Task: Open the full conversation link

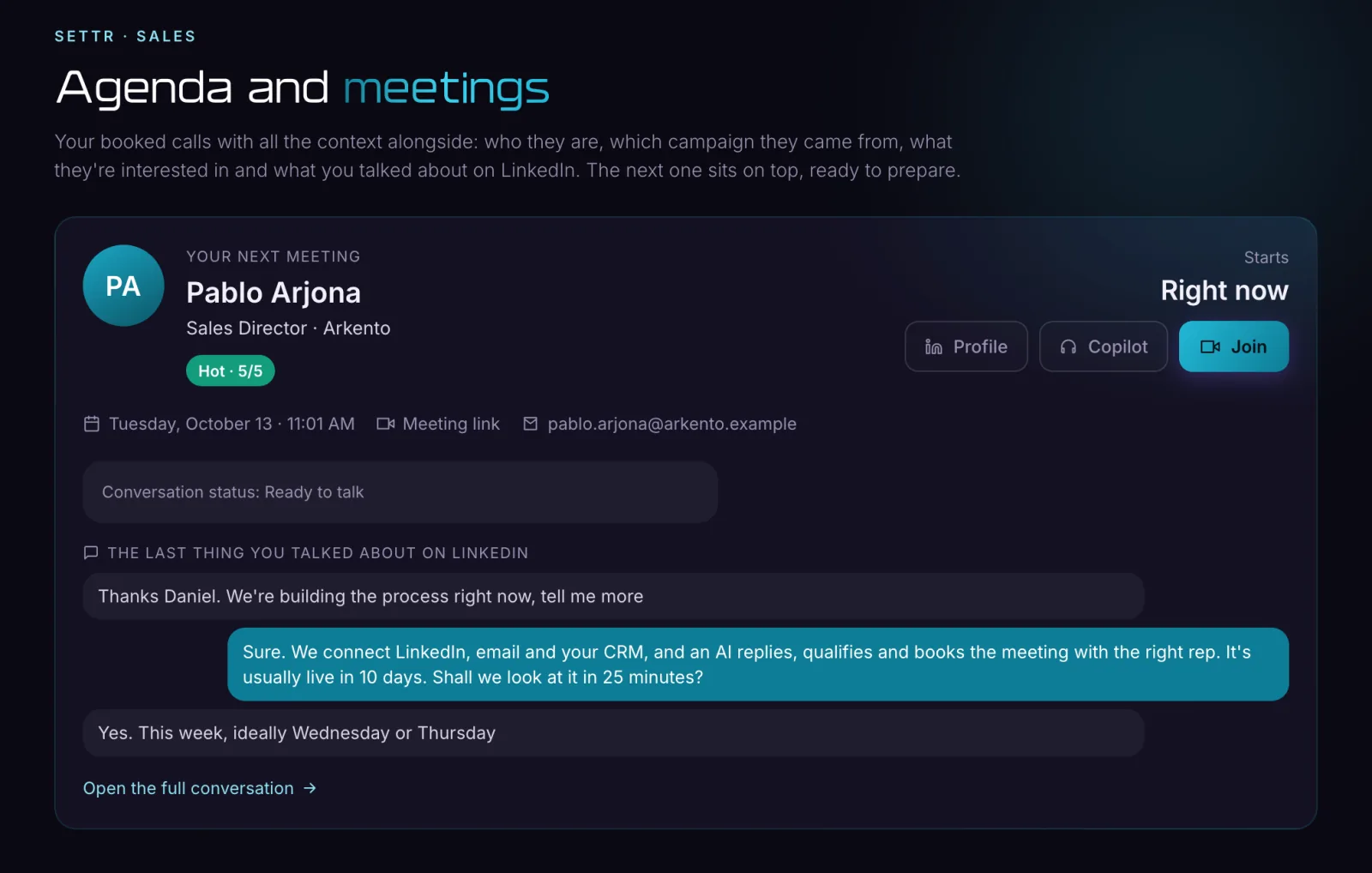Action: [200, 788]
